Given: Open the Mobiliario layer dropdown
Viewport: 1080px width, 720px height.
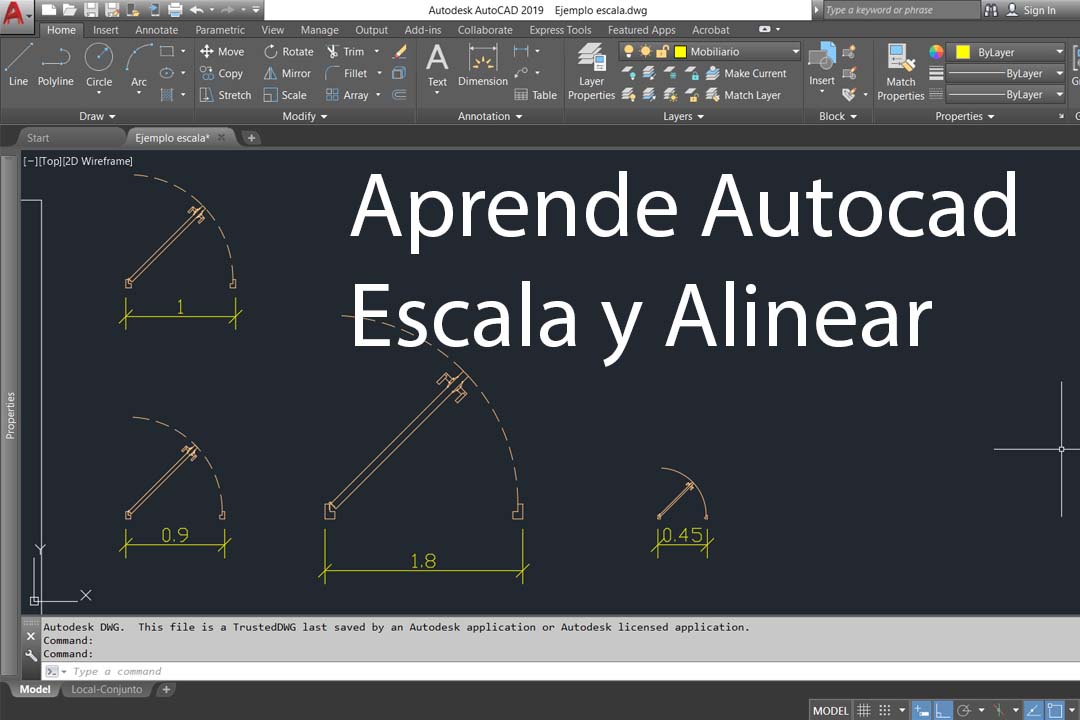Looking at the screenshot, I should click(796, 52).
